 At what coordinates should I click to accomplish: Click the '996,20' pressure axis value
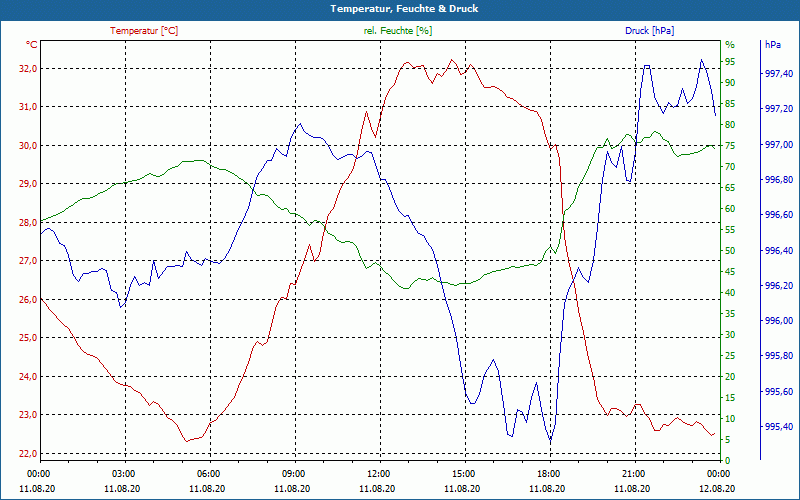779,286
